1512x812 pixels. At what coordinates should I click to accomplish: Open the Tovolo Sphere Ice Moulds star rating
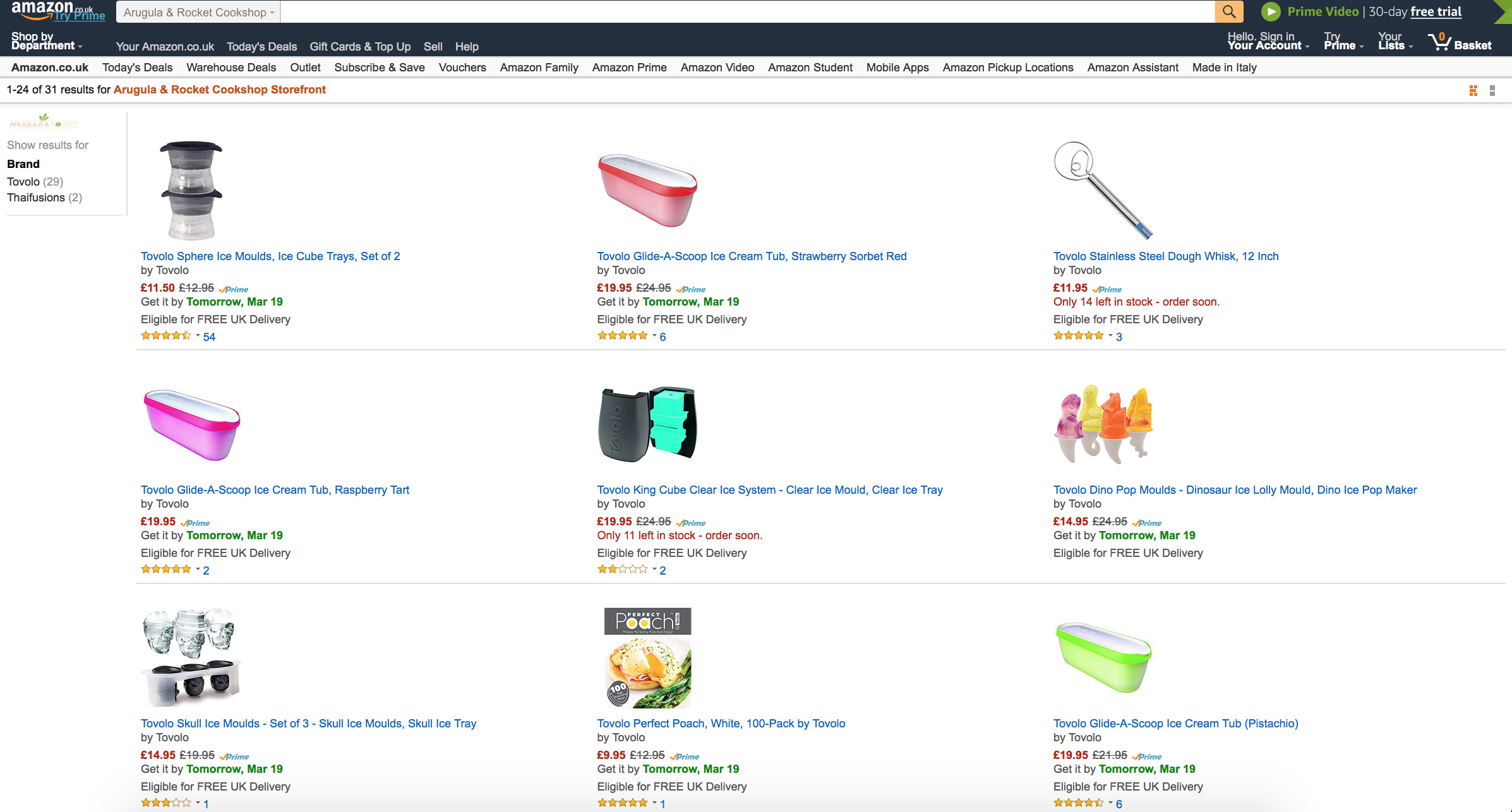click(165, 336)
